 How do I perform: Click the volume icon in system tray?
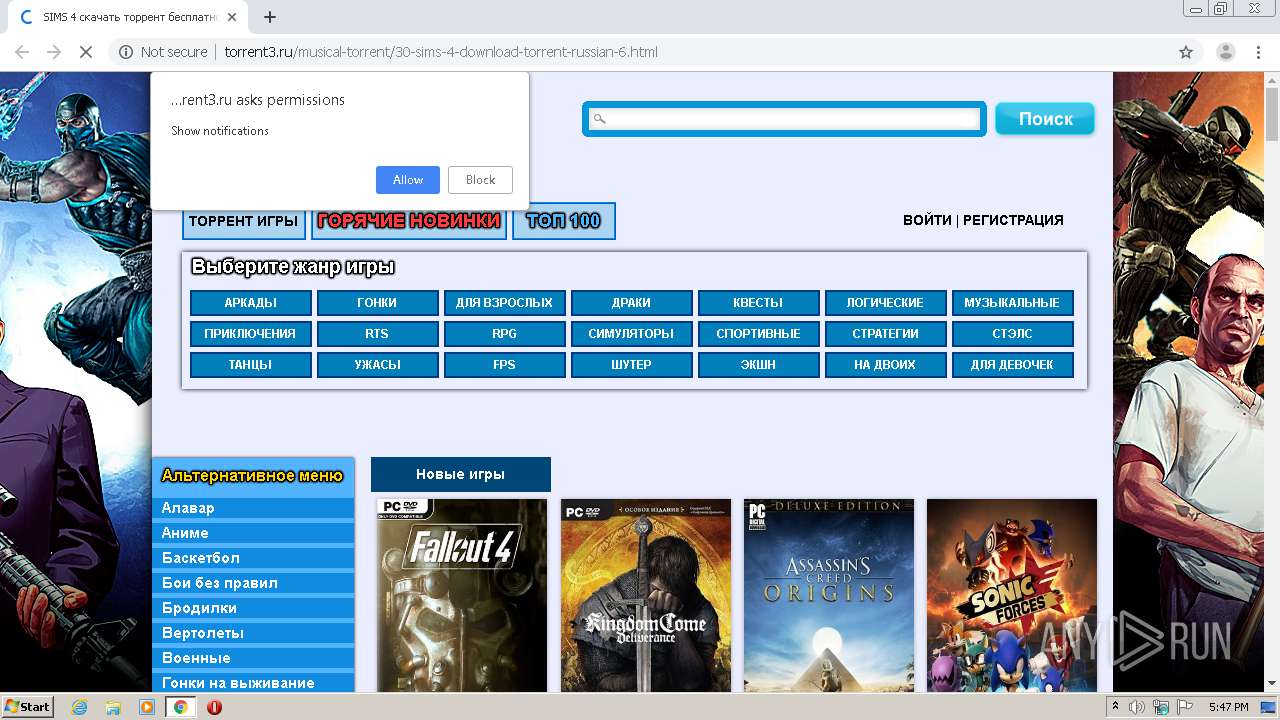pyautogui.click(x=1137, y=707)
